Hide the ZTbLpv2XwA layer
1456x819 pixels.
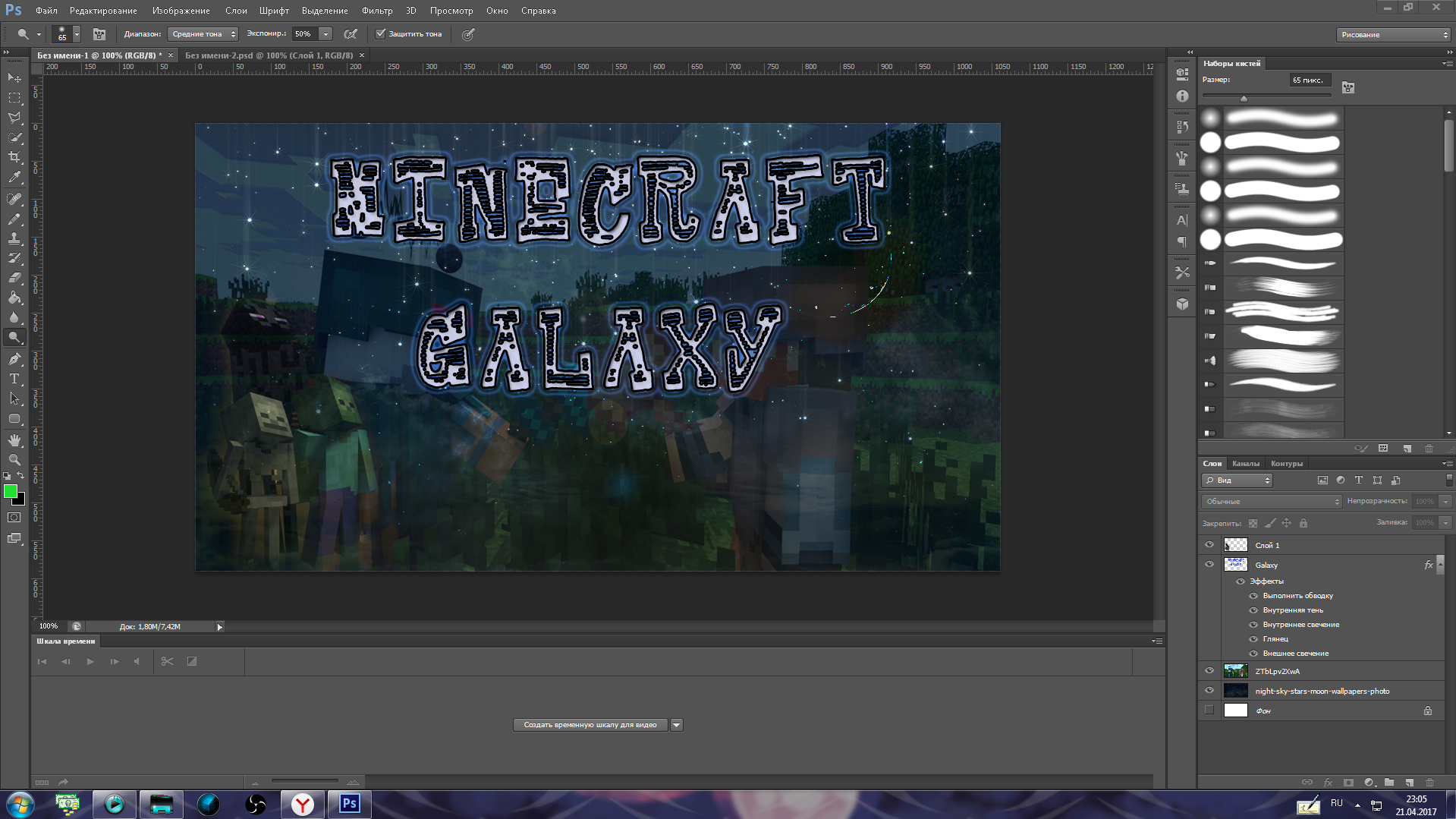pyautogui.click(x=1209, y=671)
